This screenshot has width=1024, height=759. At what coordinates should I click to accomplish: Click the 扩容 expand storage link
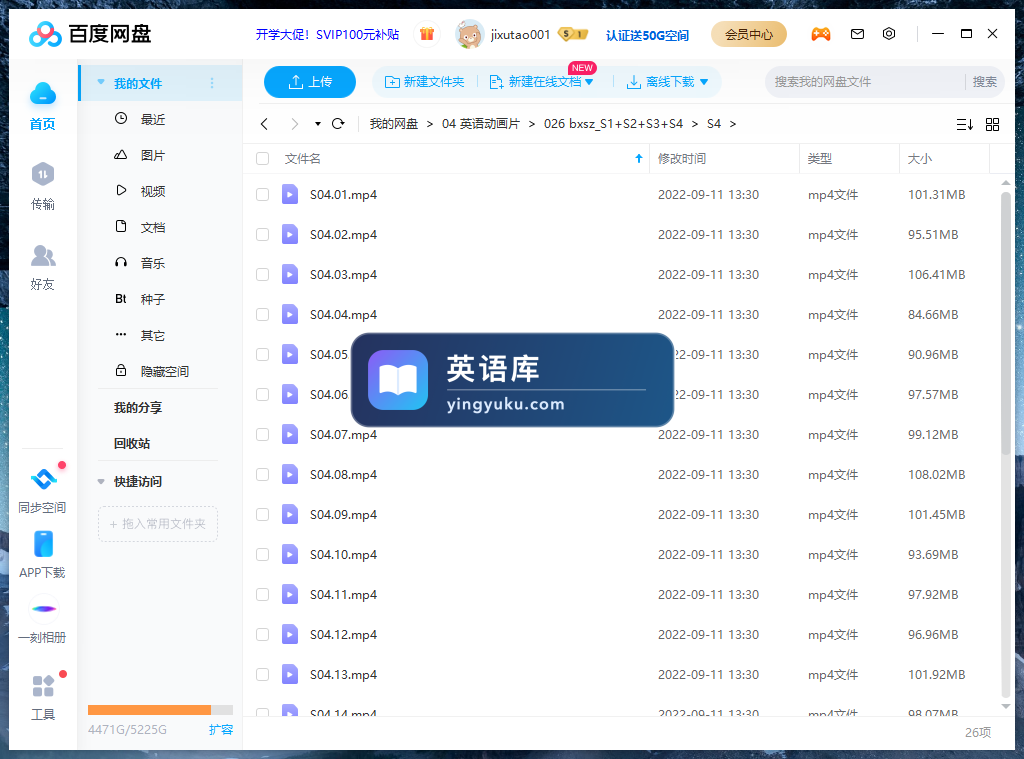(221, 730)
